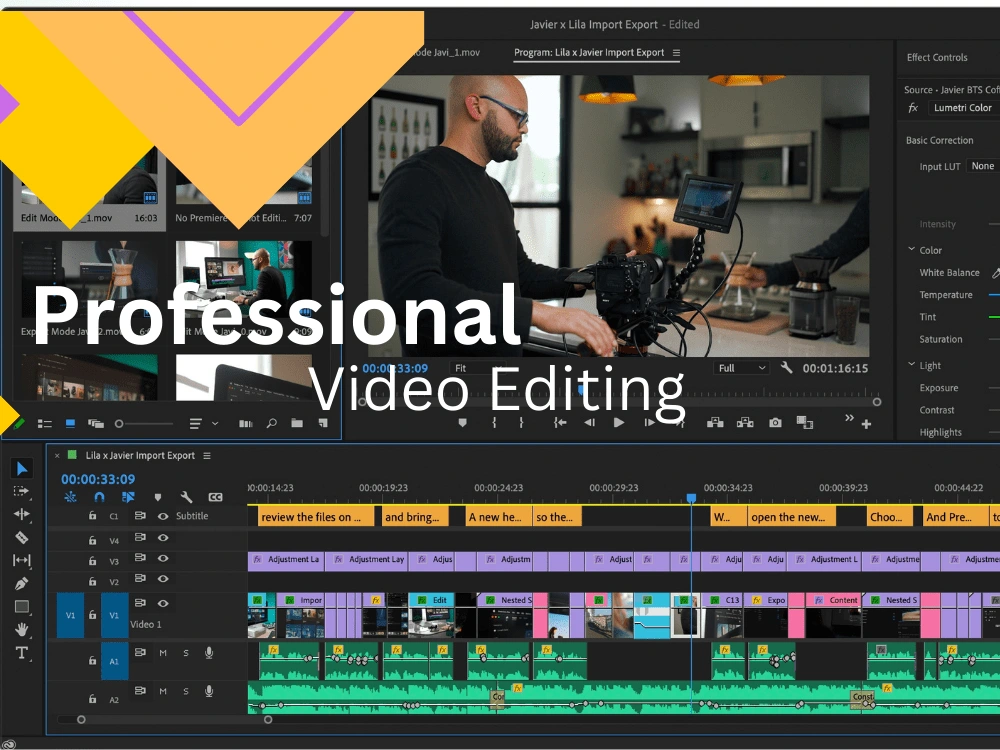Hide the Subtitle C1 track eye
1000x750 pixels.
point(163,516)
